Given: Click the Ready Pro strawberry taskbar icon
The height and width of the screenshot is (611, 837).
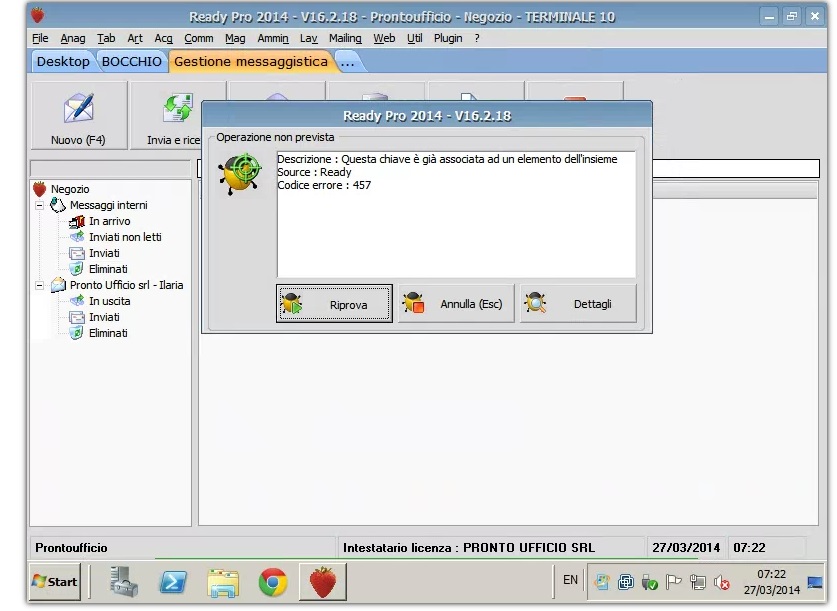Looking at the screenshot, I should click(323, 582).
